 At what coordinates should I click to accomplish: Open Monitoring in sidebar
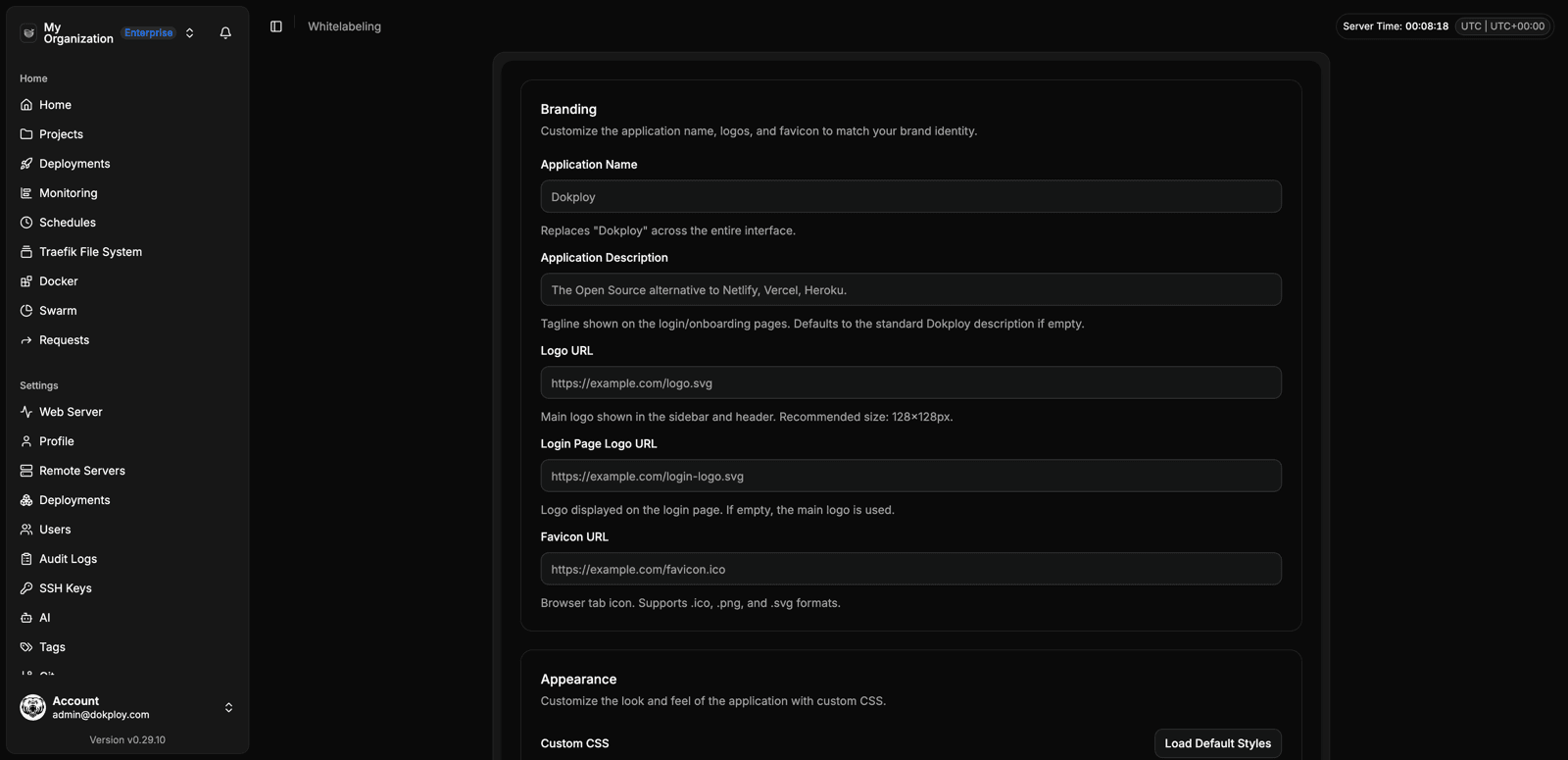(x=127, y=193)
